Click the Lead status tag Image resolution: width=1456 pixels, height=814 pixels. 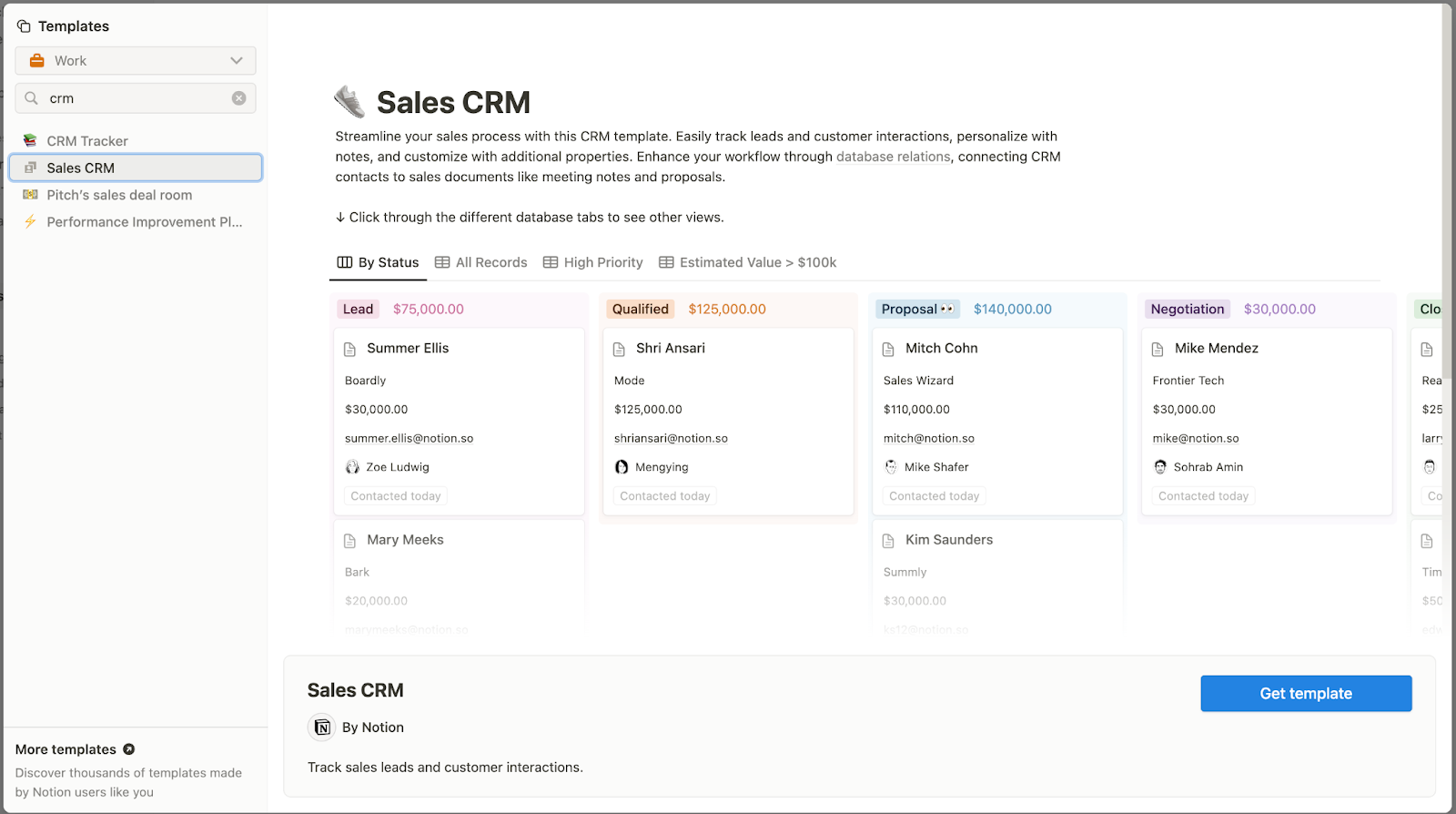[358, 309]
